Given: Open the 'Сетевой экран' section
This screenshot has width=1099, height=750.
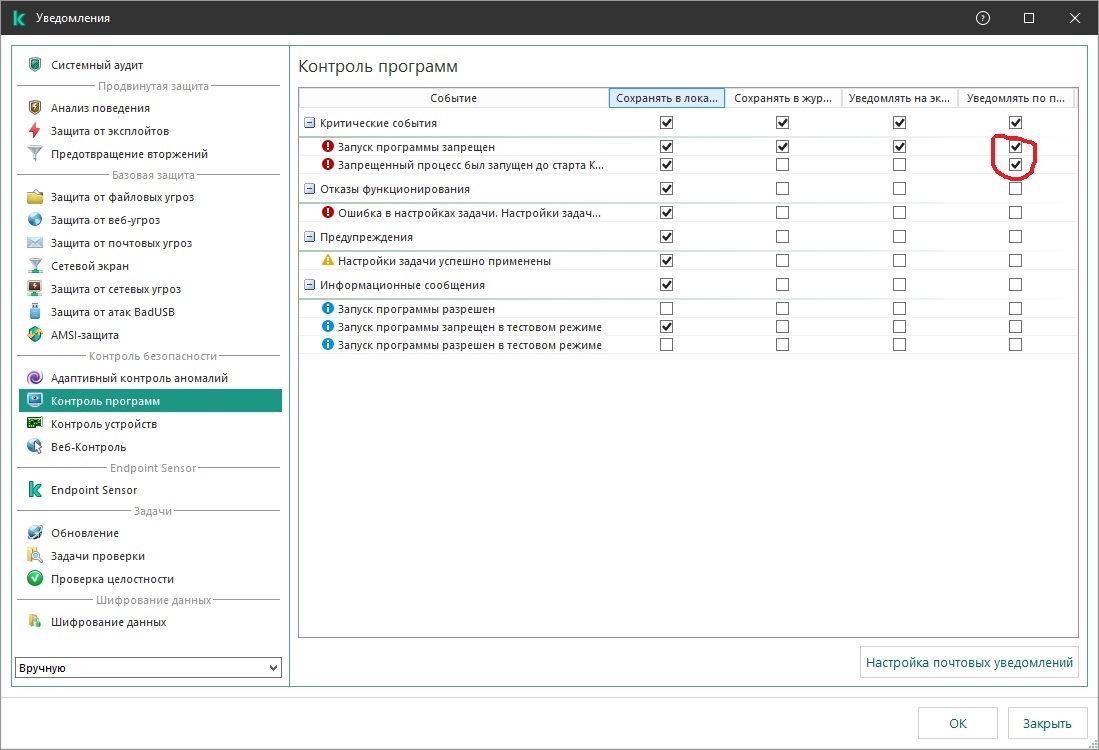Looking at the screenshot, I should point(89,266).
